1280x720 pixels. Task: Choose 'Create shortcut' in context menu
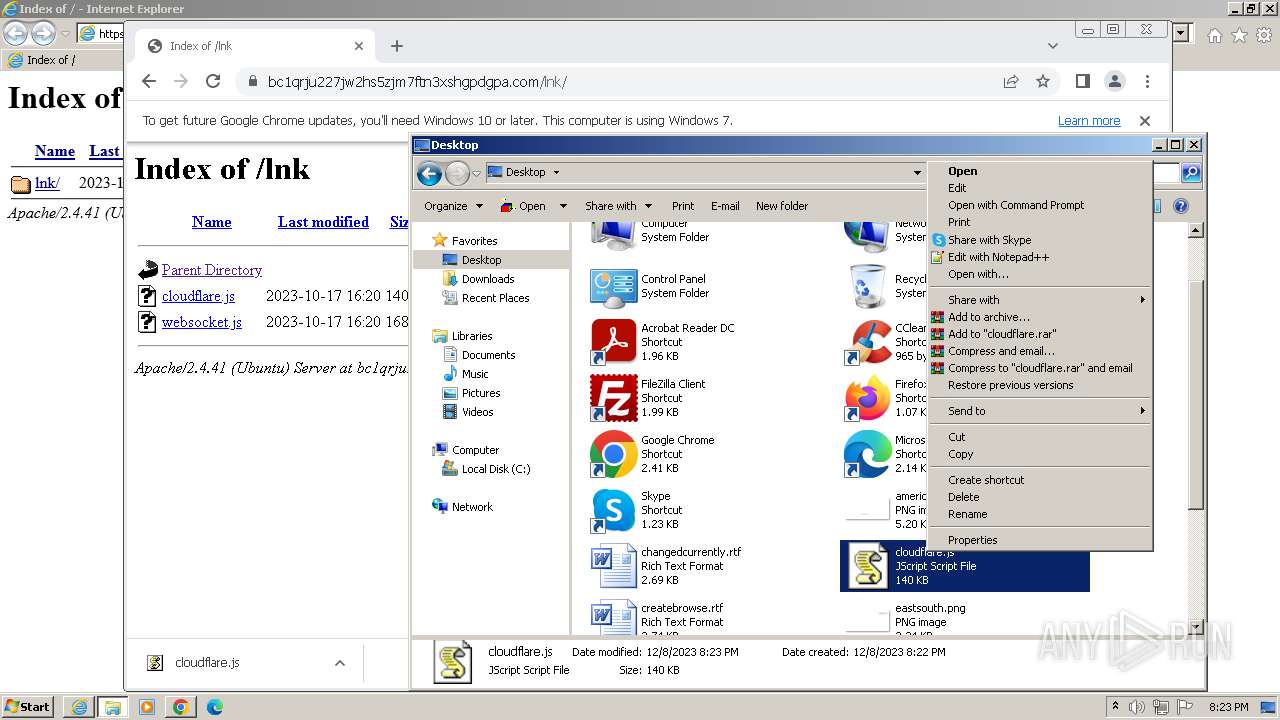click(x=1040, y=480)
